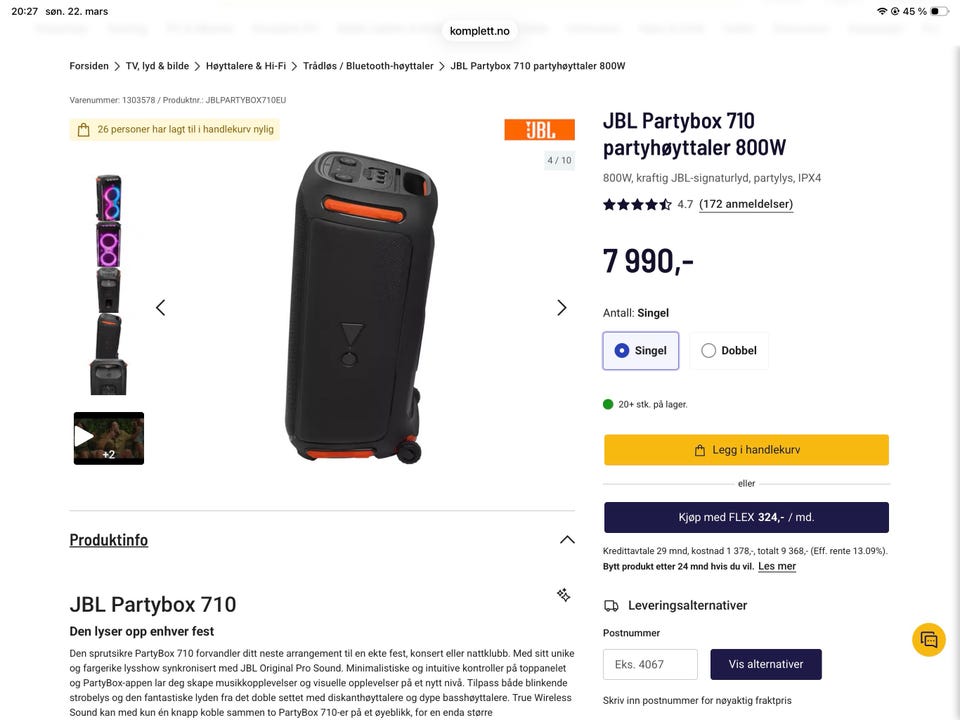Open the Produktinfo heading link
This screenshot has width=960, height=720.
pos(109,540)
